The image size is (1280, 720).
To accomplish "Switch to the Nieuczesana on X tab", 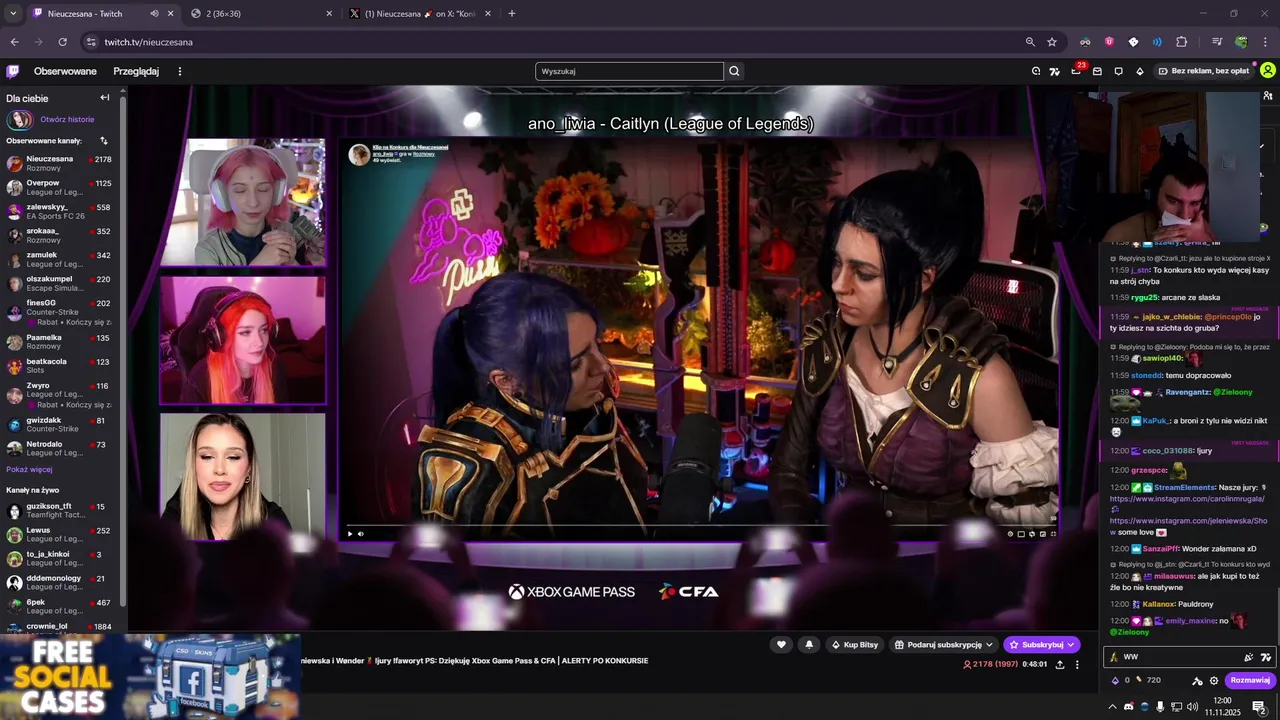I will point(419,14).
